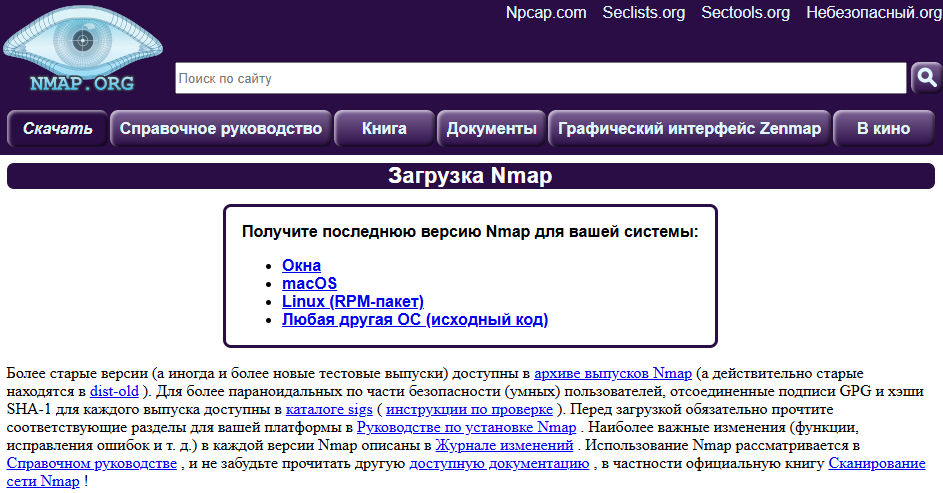Open the Документы menu tab
Screen dimensions: 943x493
(x=491, y=128)
